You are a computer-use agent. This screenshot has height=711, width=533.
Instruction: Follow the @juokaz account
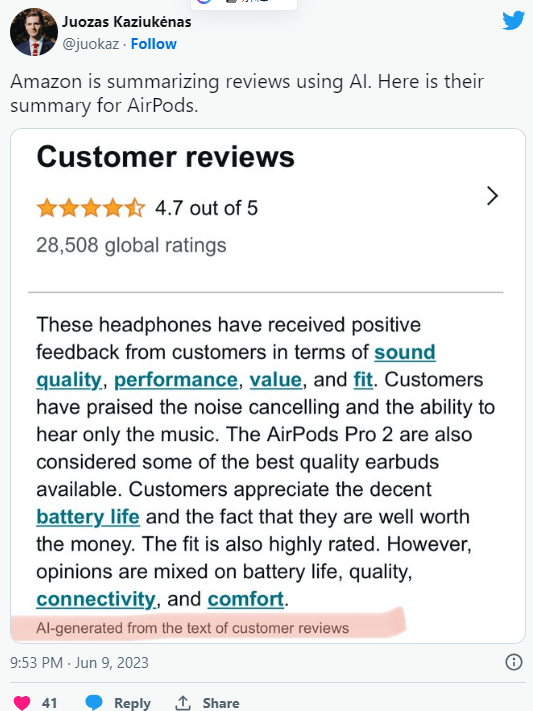point(153,44)
